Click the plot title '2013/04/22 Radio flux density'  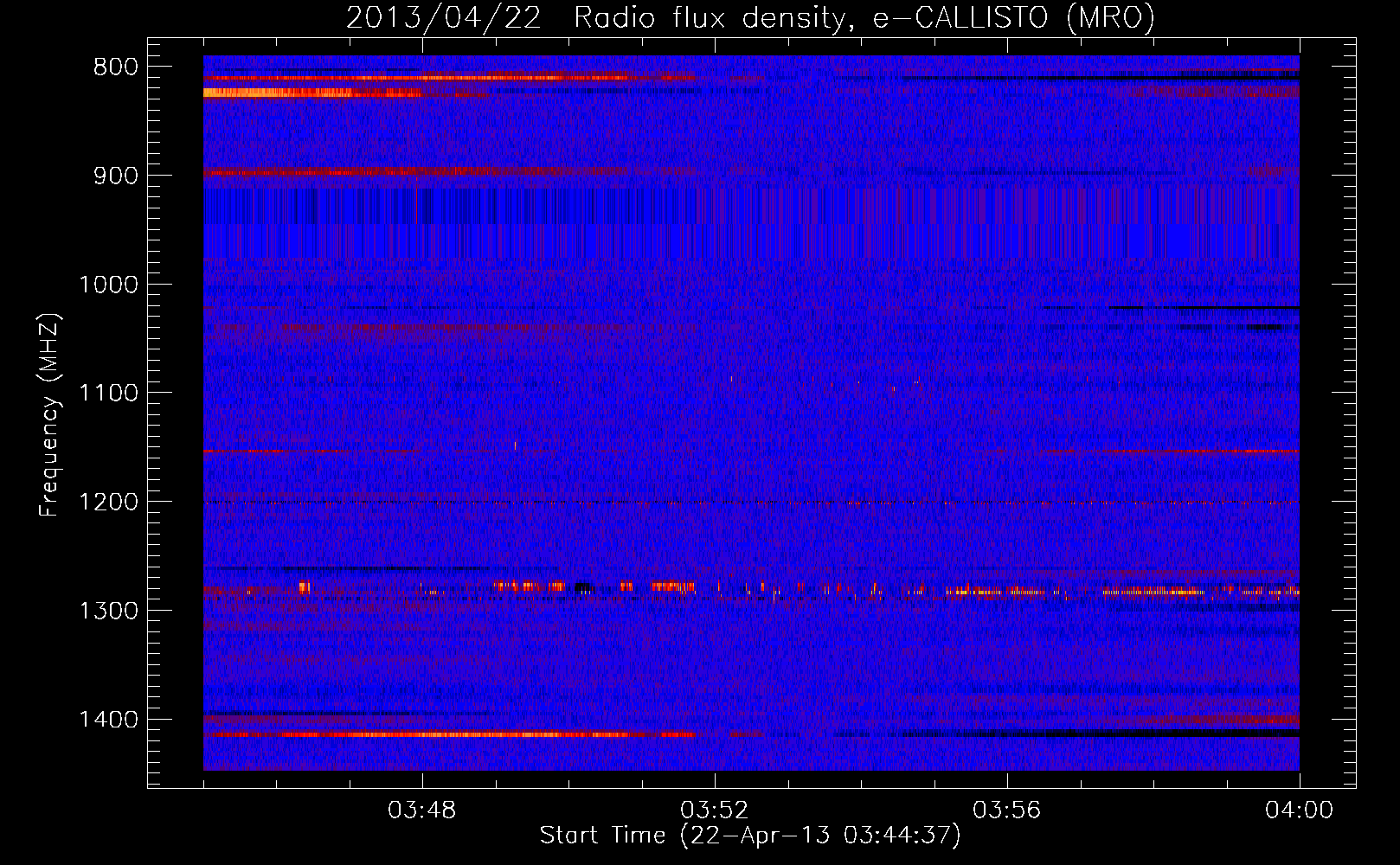(x=750, y=17)
